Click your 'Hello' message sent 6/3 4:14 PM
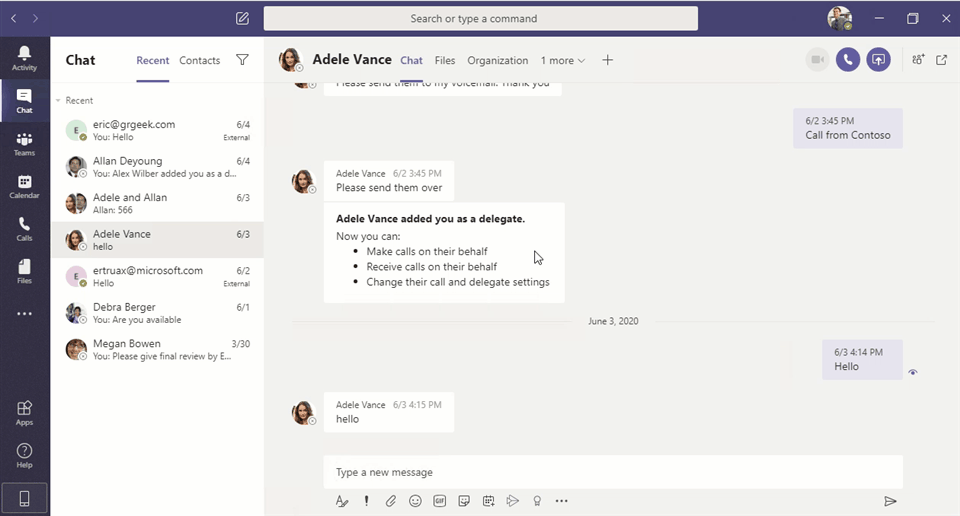 click(x=862, y=360)
